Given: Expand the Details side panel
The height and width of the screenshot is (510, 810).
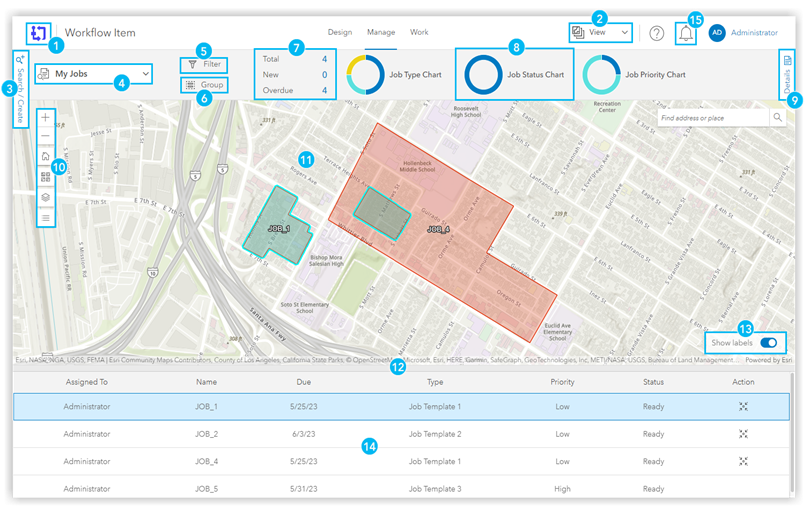Looking at the screenshot, I should point(787,76).
